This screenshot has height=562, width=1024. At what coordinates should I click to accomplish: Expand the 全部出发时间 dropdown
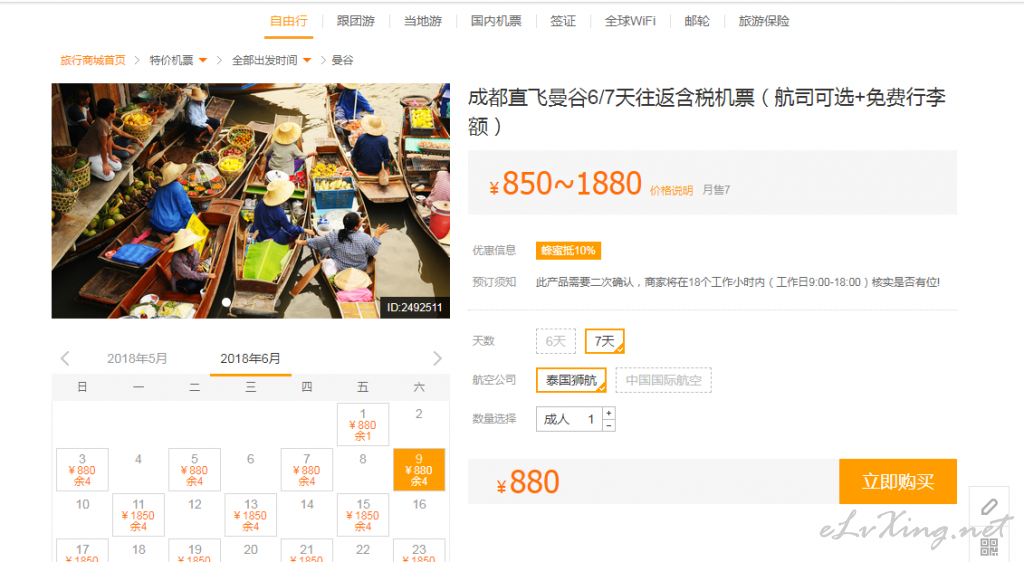[271, 60]
